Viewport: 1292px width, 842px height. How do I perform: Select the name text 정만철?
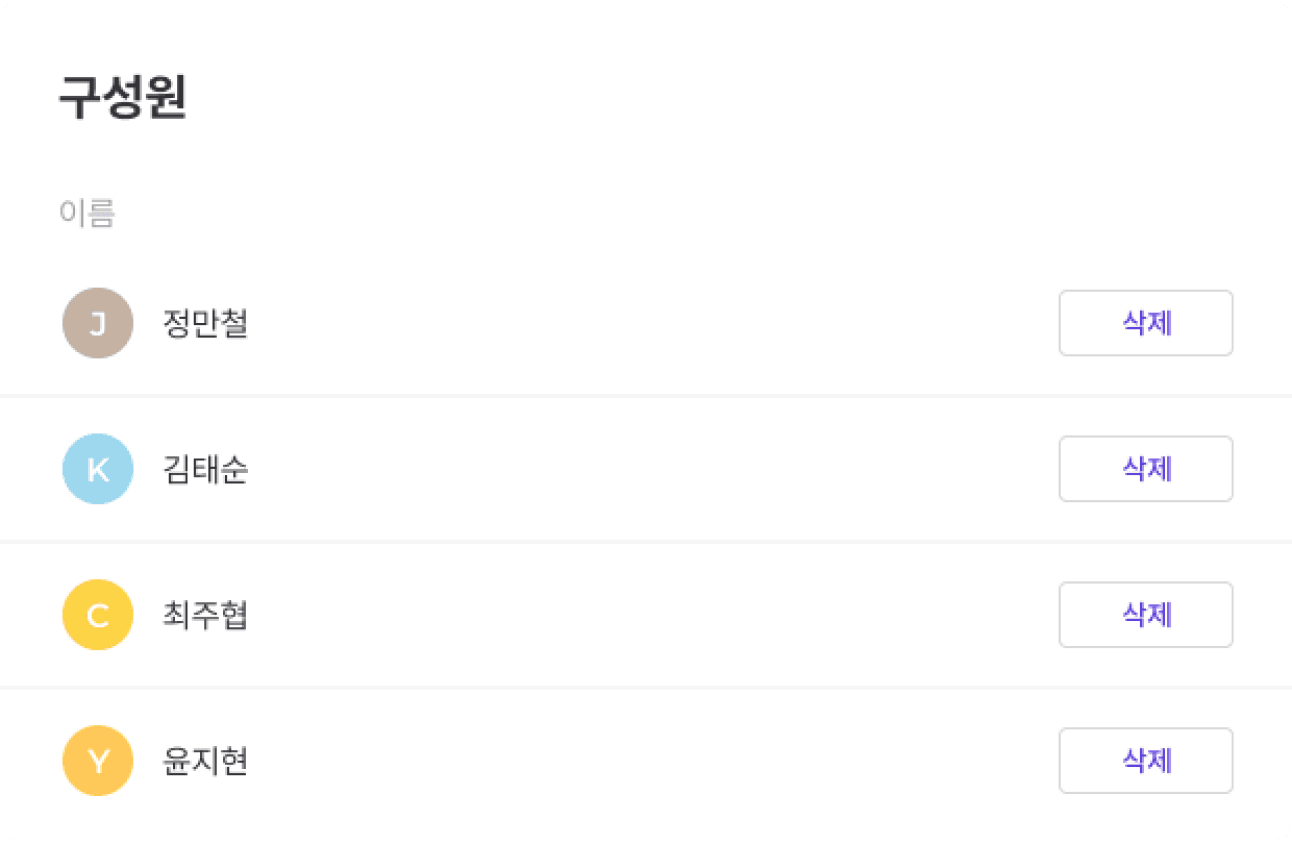tap(203, 323)
